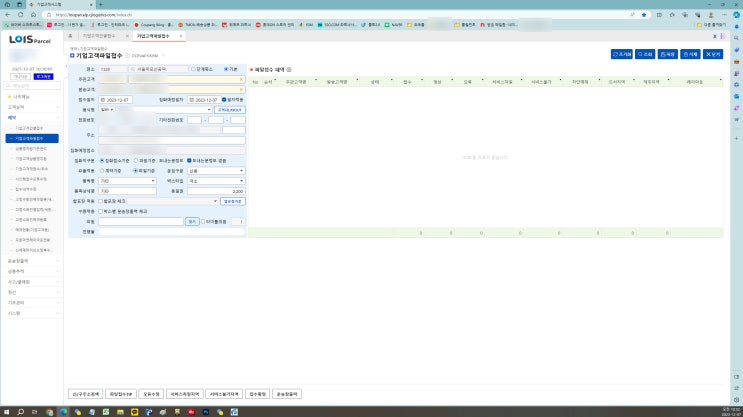Expand the 기초관리 sidebar menu
This screenshot has height=417, width=743.
point(32,303)
